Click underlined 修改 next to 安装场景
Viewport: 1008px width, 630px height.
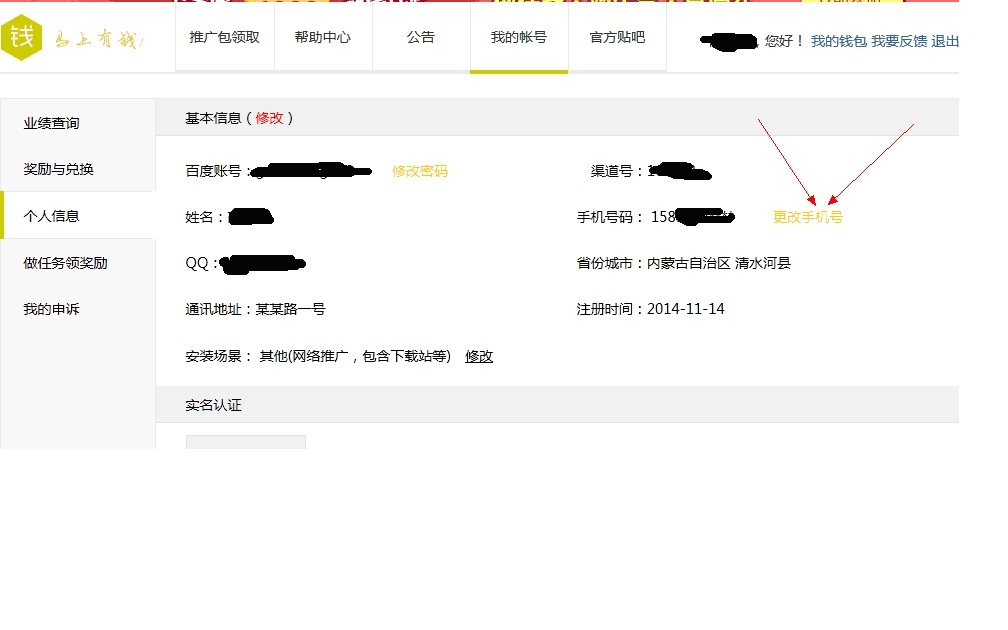coord(479,356)
